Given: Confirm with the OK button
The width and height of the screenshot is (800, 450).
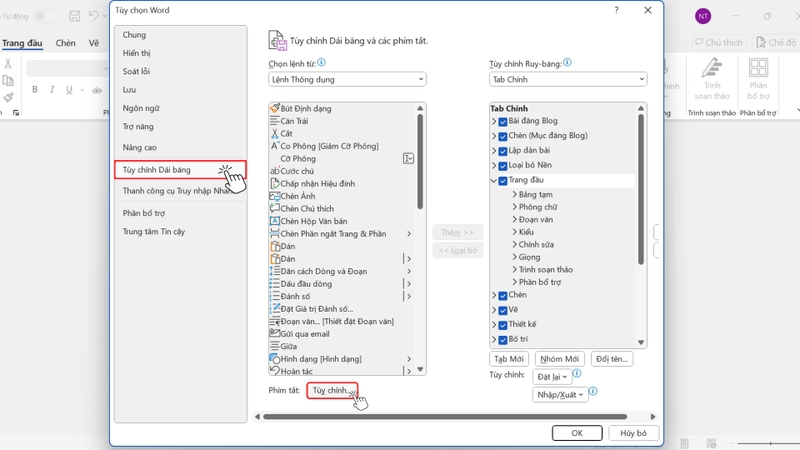Looking at the screenshot, I should pyautogui.click(x=577, y=433).
